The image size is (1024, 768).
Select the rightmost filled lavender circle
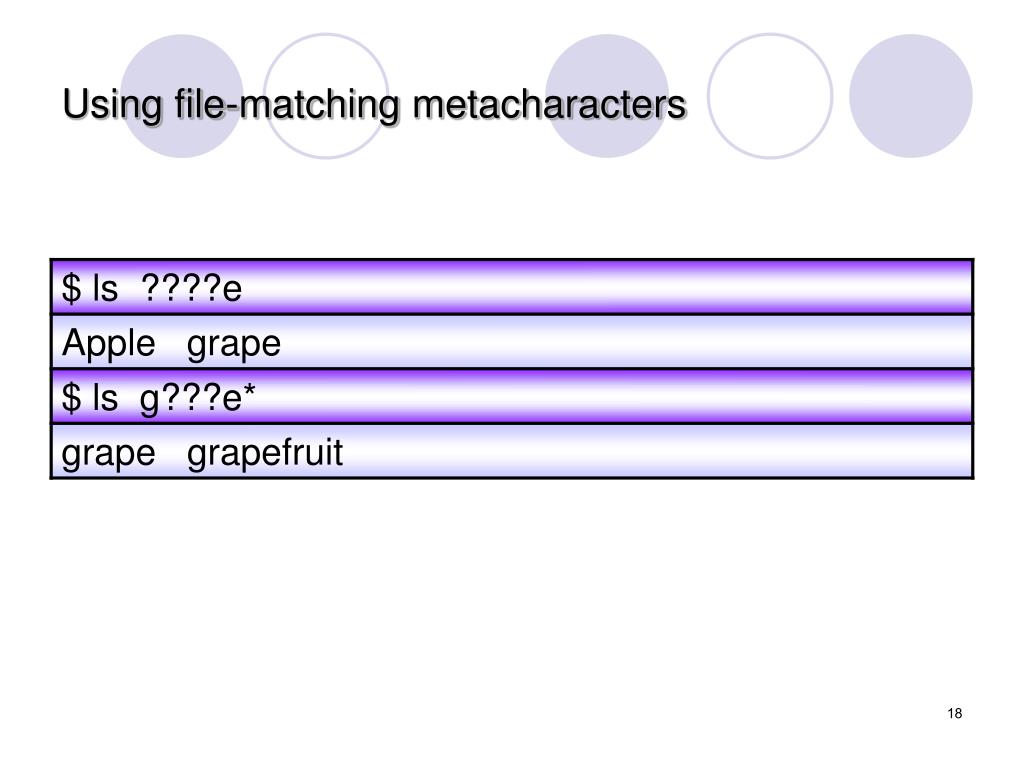(910, 96)
